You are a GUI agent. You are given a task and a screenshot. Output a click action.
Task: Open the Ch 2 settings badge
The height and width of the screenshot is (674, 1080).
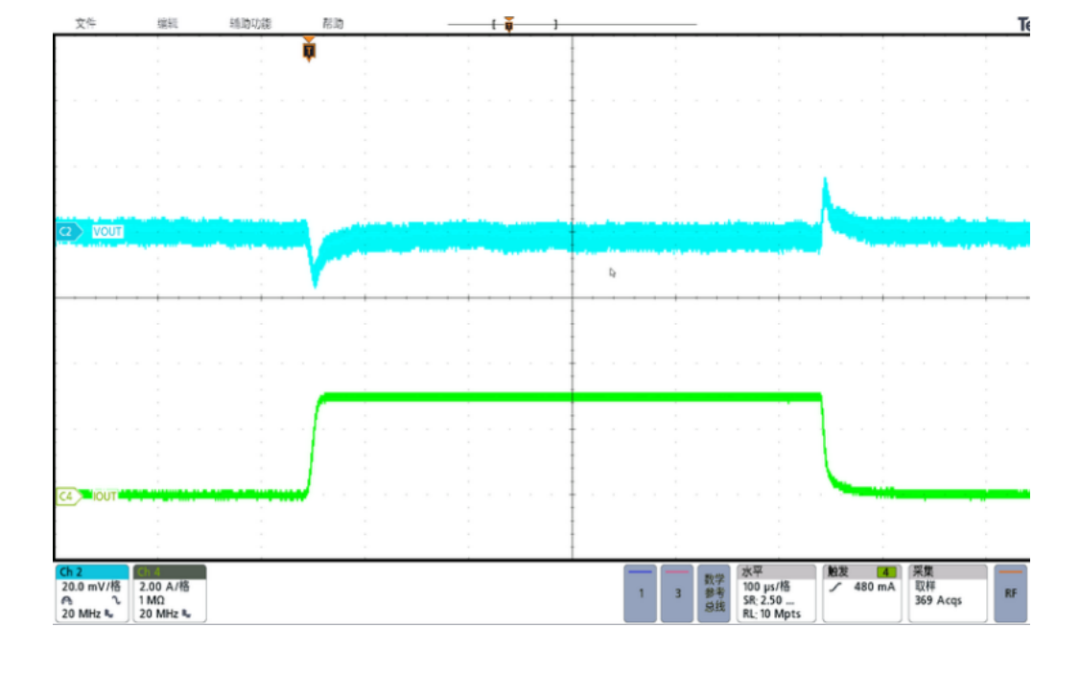(92, 593)
